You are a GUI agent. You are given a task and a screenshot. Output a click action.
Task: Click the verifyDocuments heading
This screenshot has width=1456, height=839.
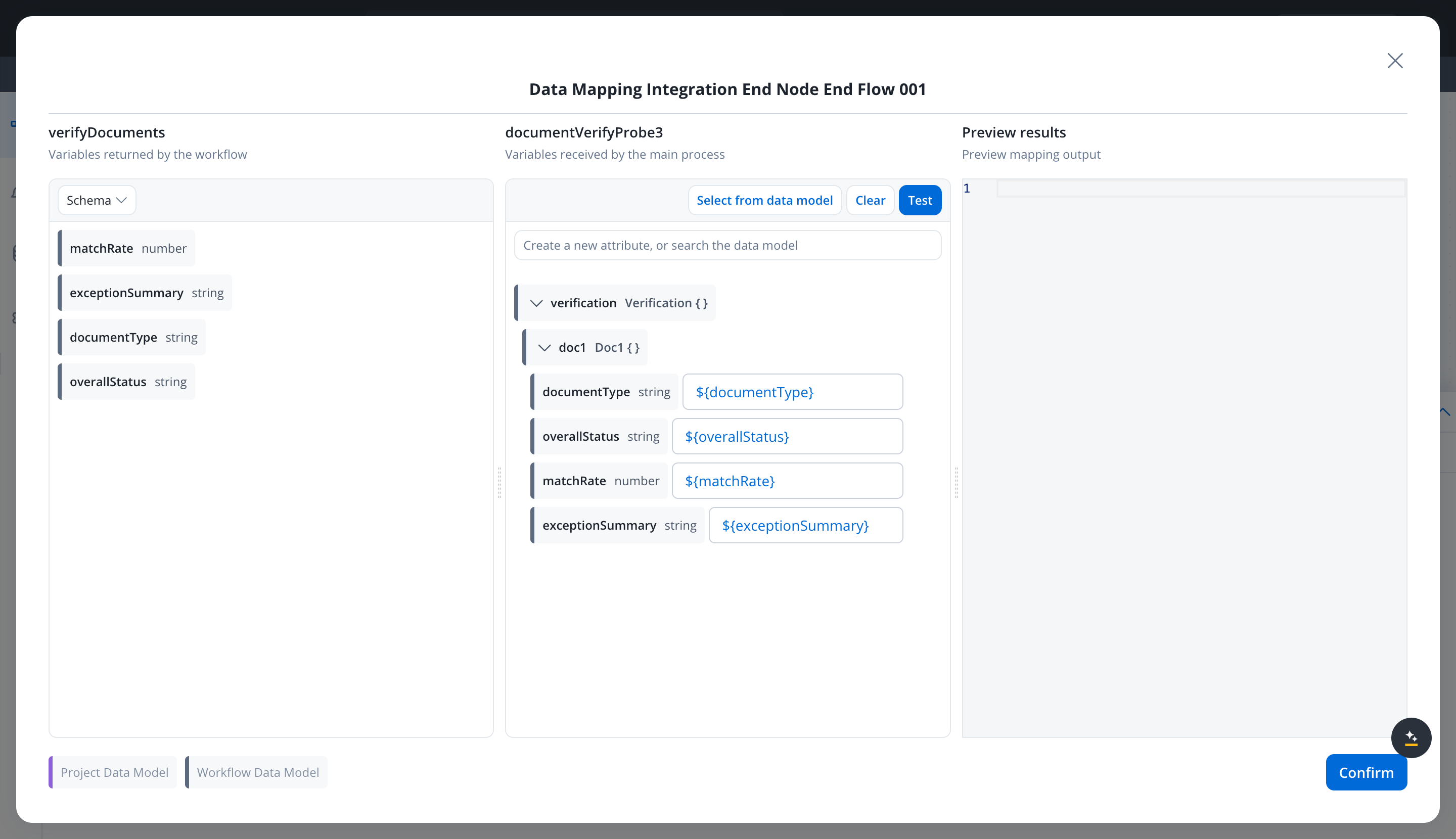coord(107,132)
